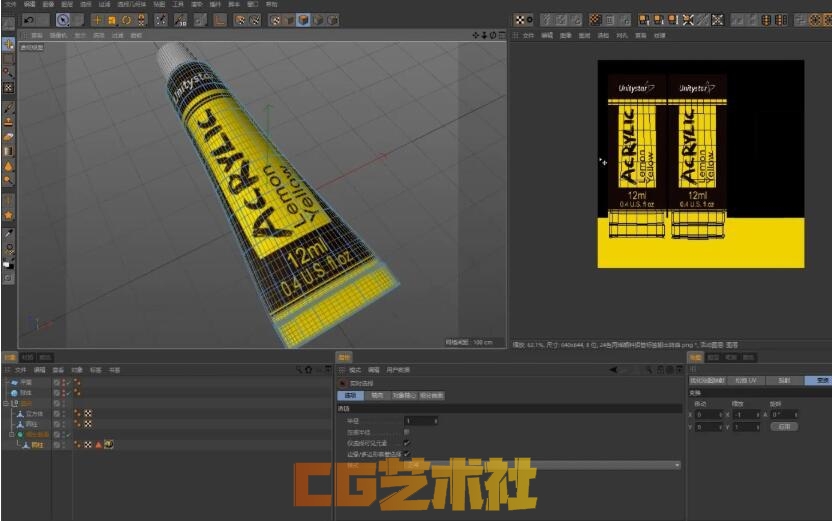This screenshot has width=832, height=521.
Task: Click the radius field stepper arrows
Action: tap(436, 421)
